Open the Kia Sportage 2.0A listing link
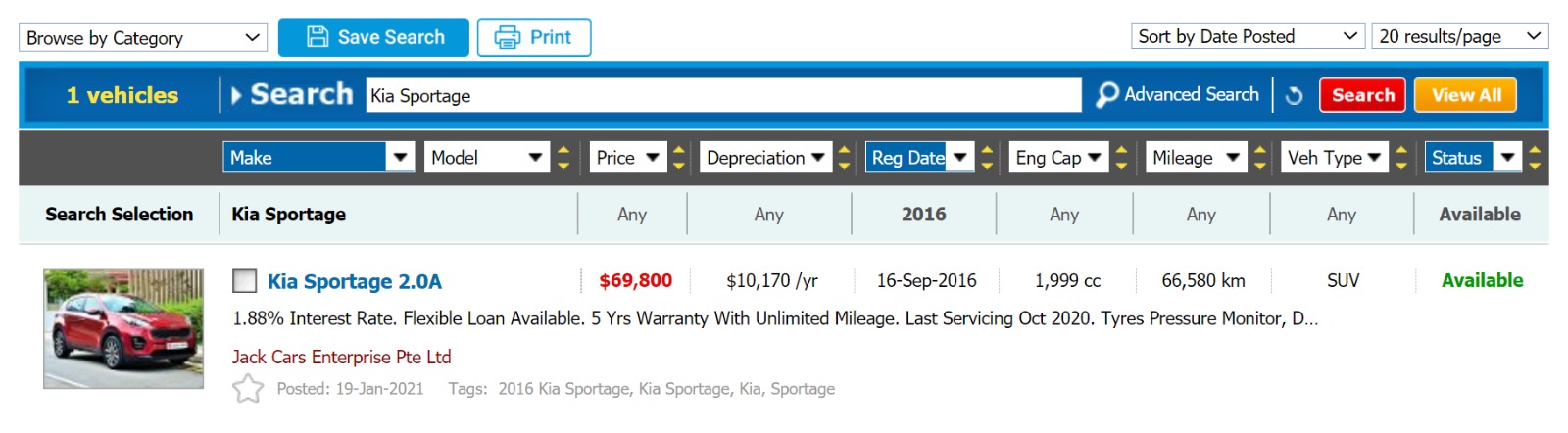Viewport: 1568px width, 433px height. [x=355, y=281]
